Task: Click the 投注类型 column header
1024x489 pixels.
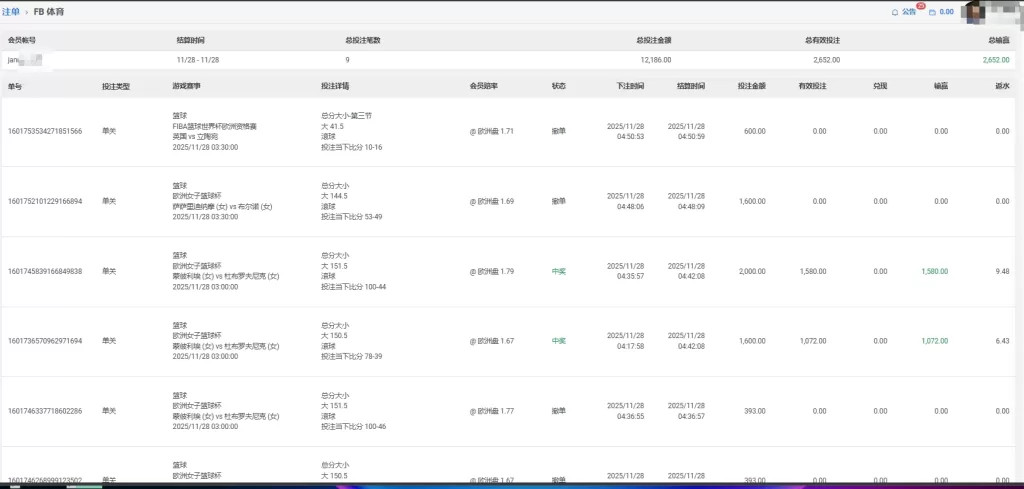Action: (x=115, y=86)
